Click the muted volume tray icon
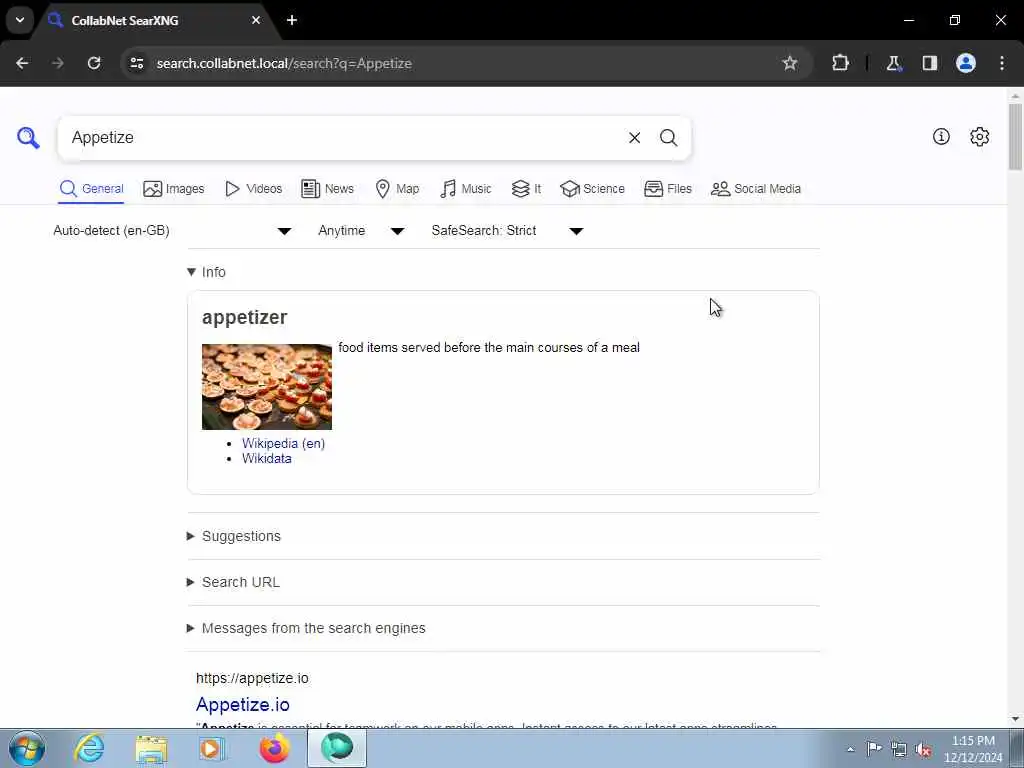The image size is (1024, 768). click(923, 749)
